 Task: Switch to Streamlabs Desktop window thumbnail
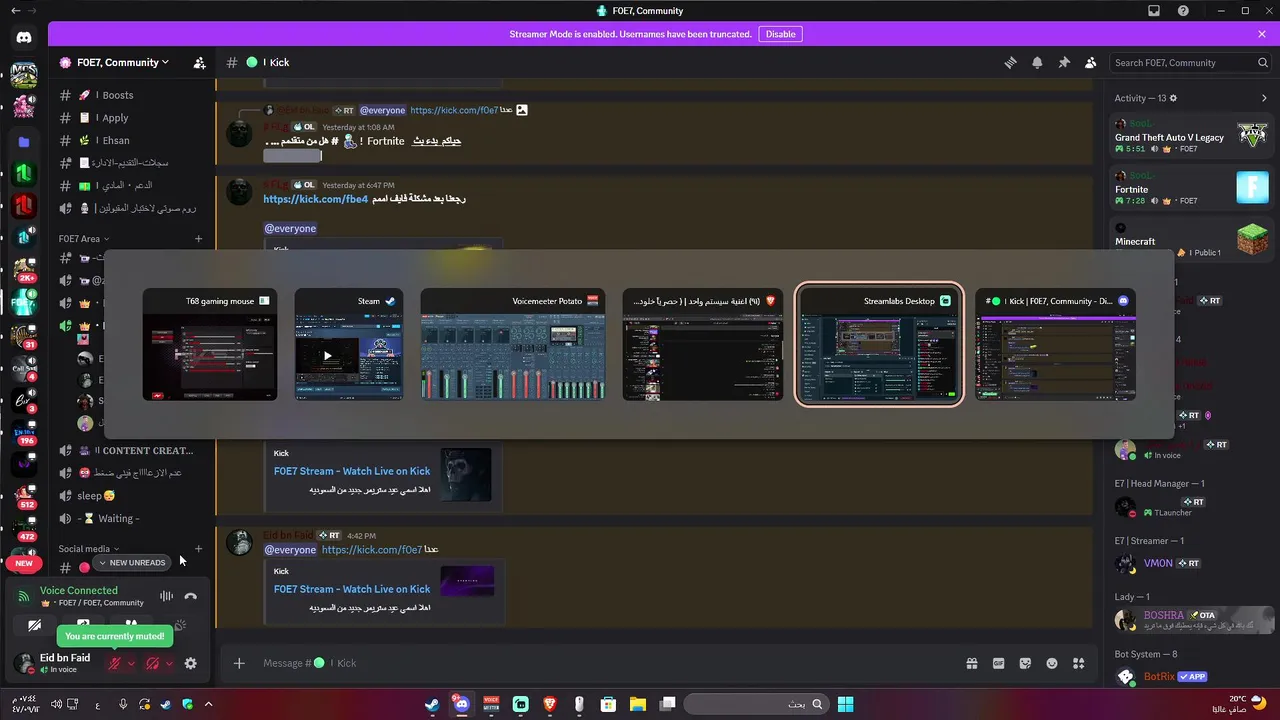click(879, 345)
